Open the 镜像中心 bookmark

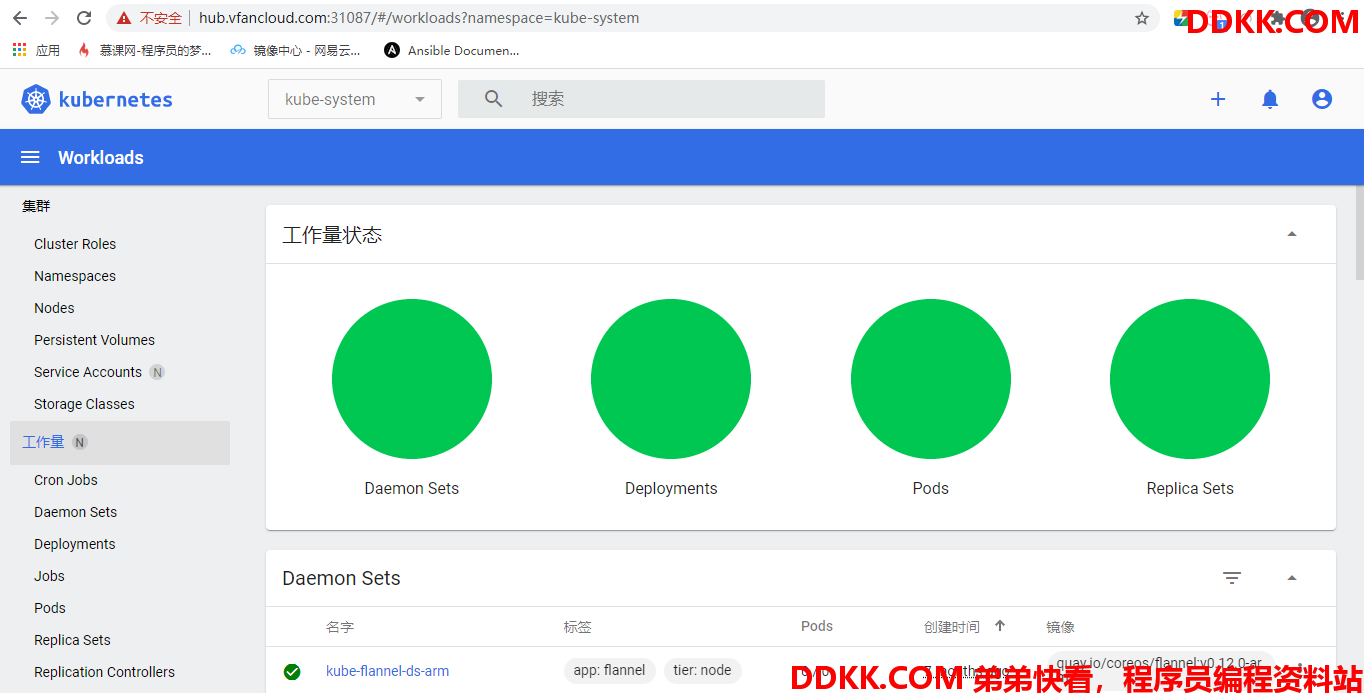click(x=295, y=50)
